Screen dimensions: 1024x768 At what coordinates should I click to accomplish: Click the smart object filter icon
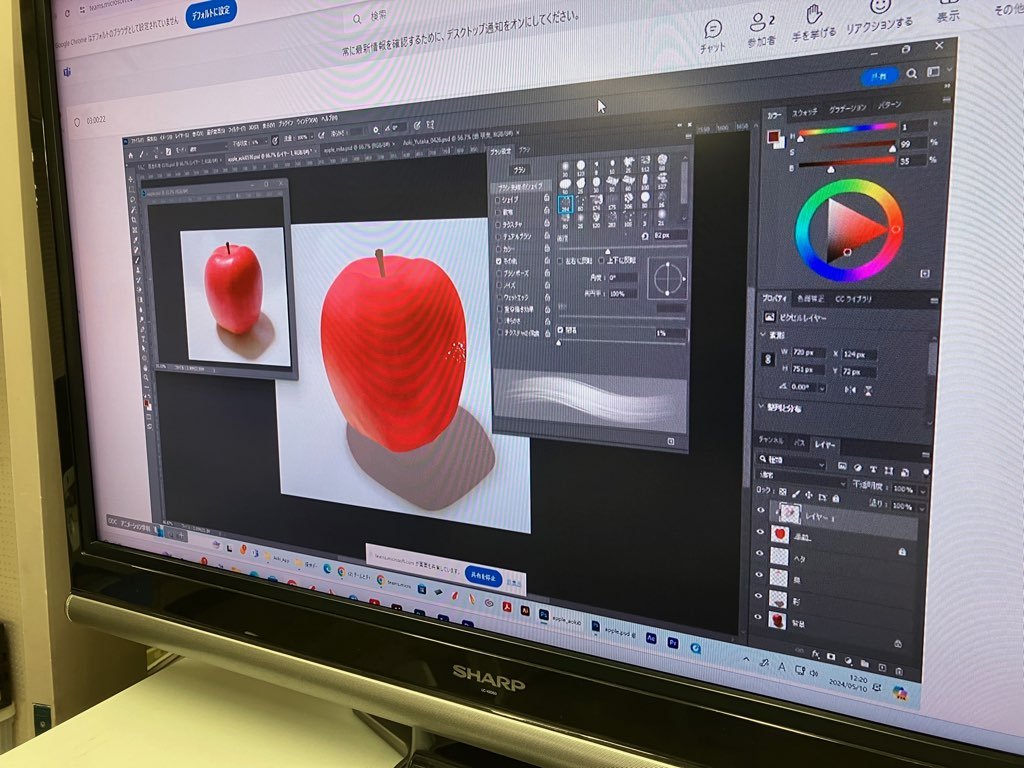[904, 472]
